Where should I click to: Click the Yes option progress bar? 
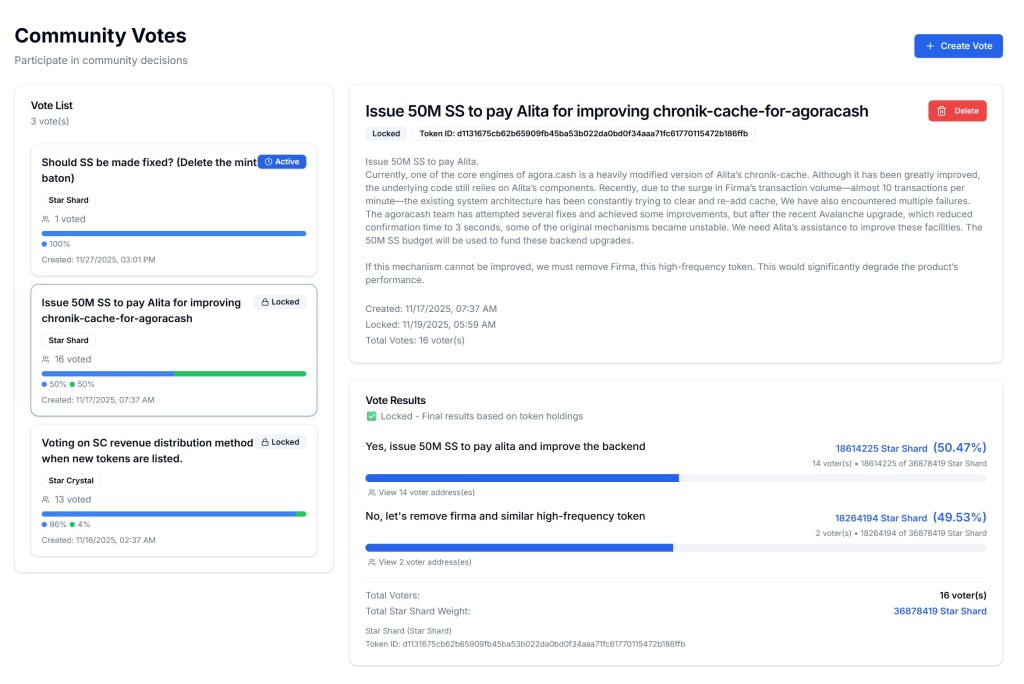tap(675, 478)
